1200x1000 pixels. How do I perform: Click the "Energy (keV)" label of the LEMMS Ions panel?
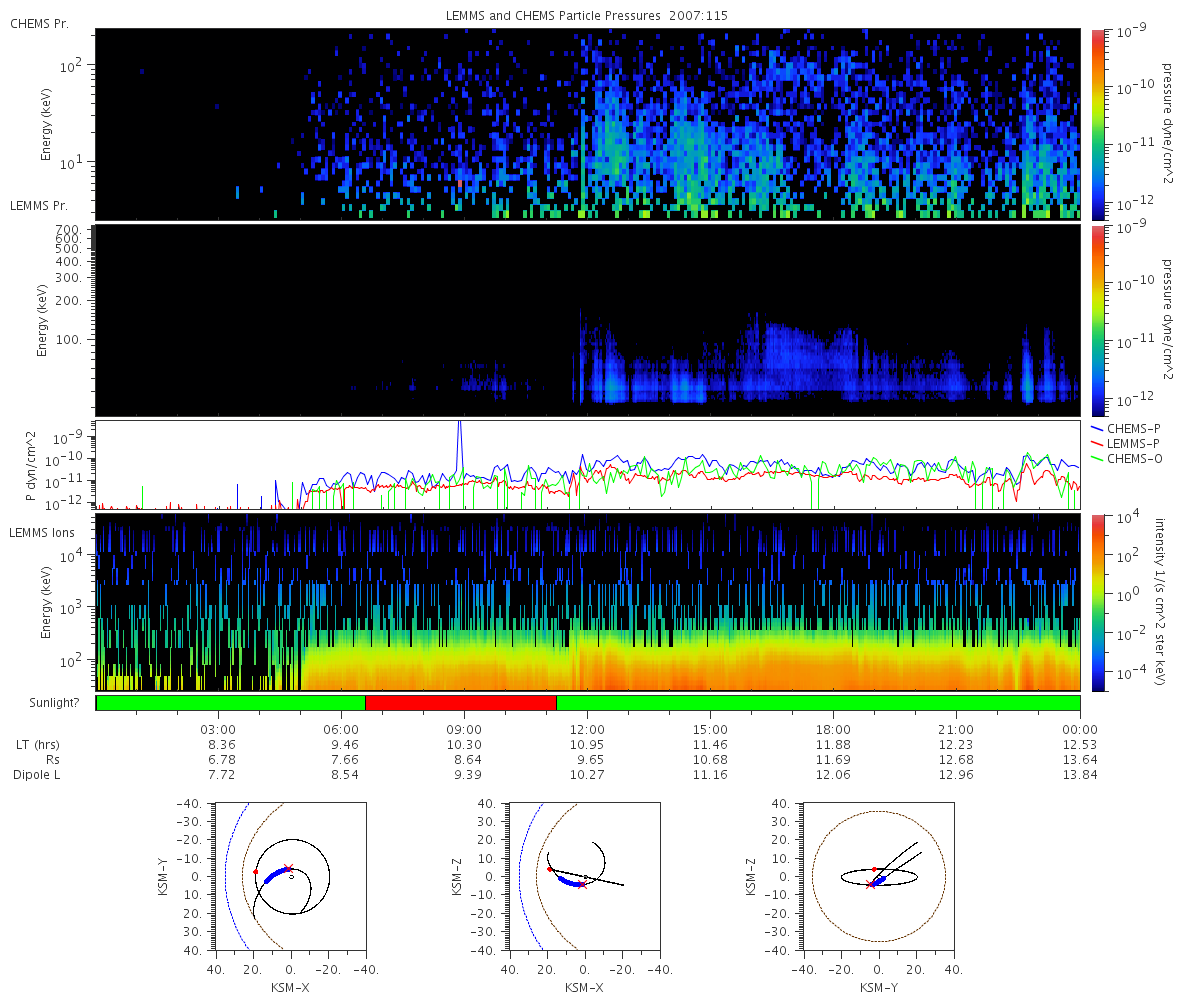pos(46,603)
